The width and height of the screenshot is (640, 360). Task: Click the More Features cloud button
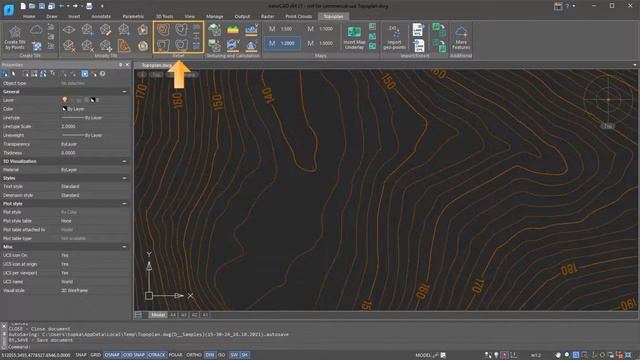point(461,37)
